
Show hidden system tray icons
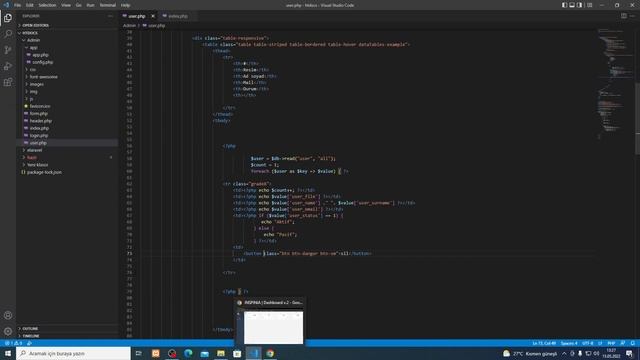[564, 353]
